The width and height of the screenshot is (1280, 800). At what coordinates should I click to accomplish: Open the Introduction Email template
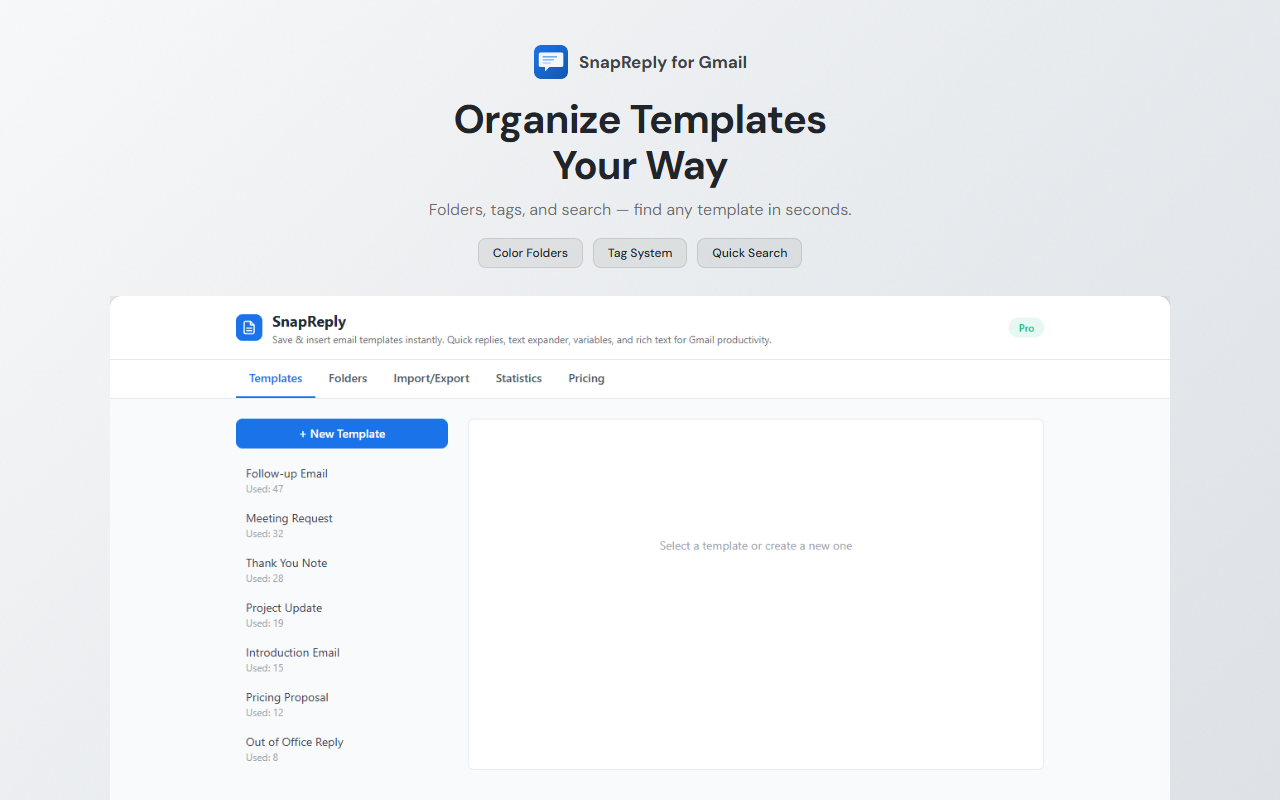(x=342, y=659)
